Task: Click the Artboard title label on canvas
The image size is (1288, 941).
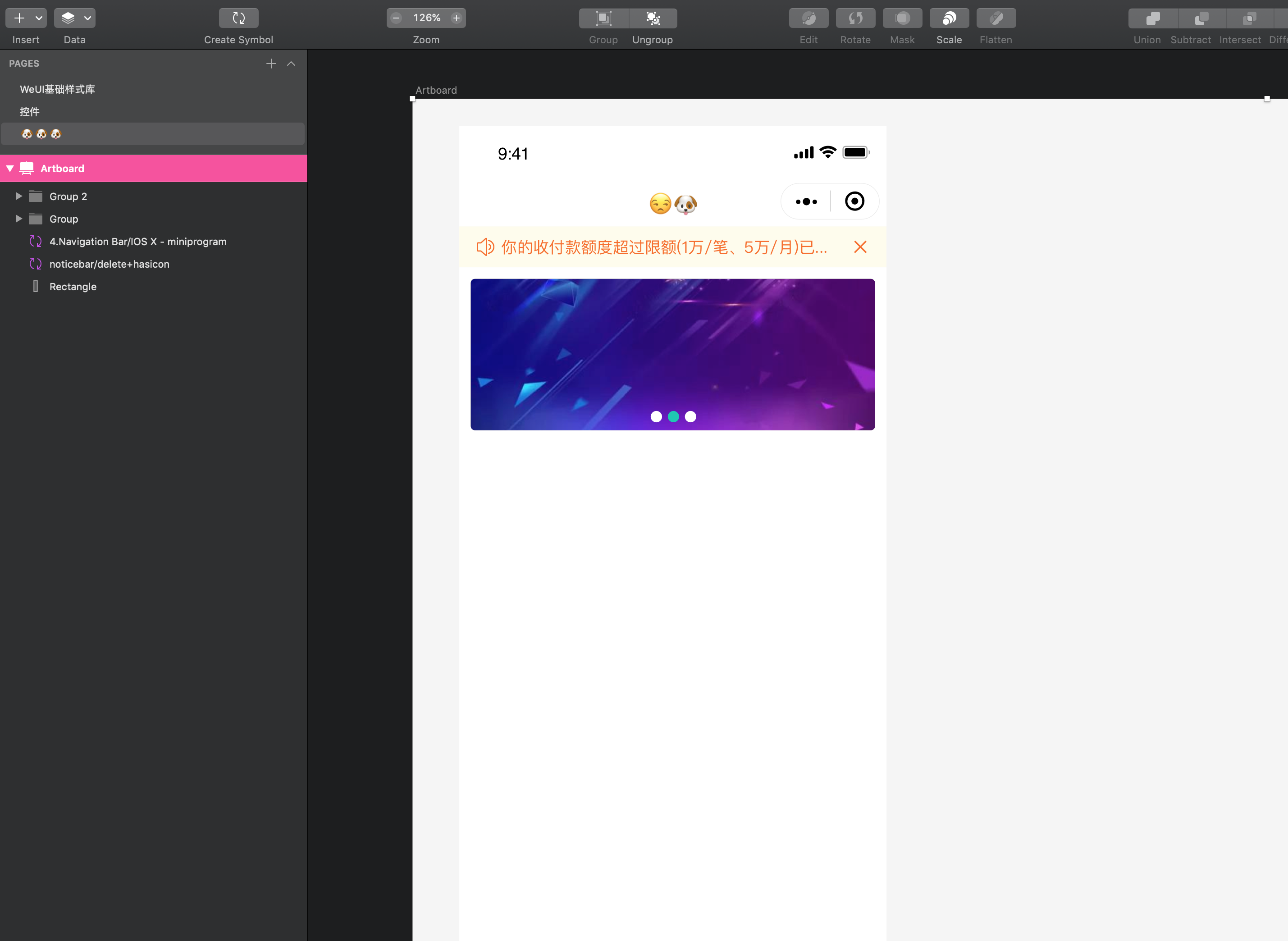Action: point(436,90)
